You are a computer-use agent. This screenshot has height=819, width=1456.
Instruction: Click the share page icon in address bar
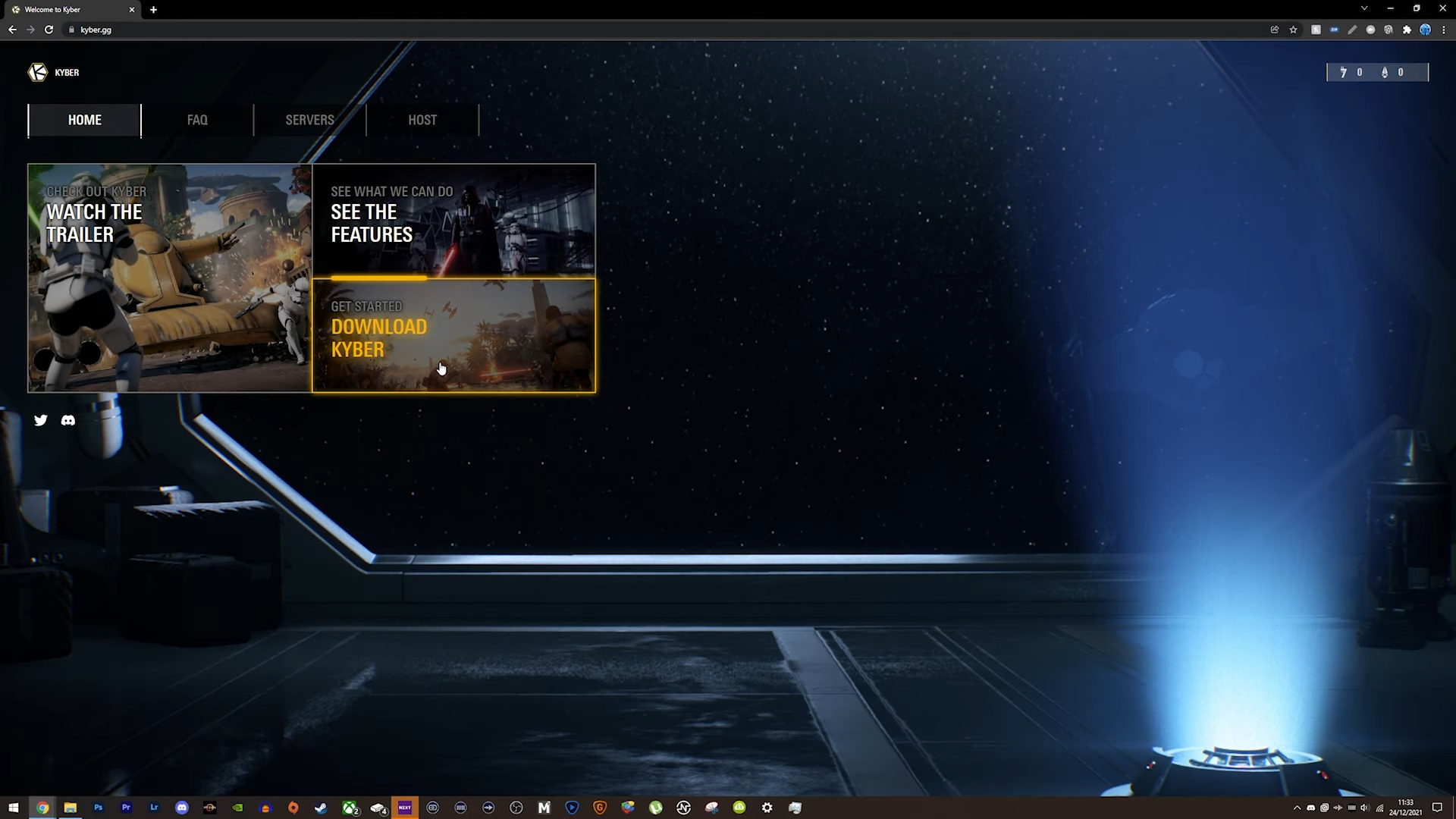click(x=1275, y=30)
